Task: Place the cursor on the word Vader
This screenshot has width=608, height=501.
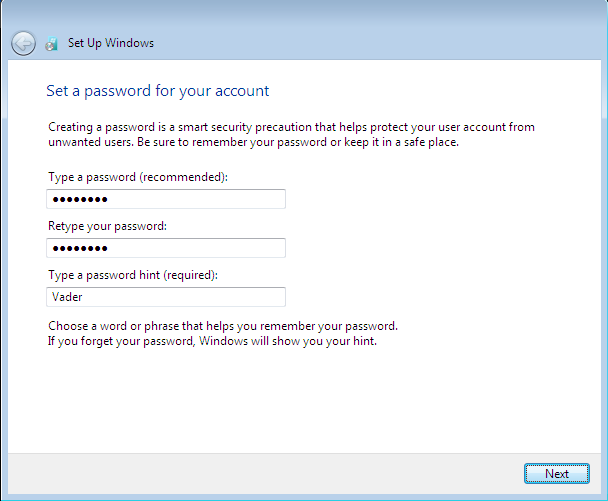Action: [67, 297]
